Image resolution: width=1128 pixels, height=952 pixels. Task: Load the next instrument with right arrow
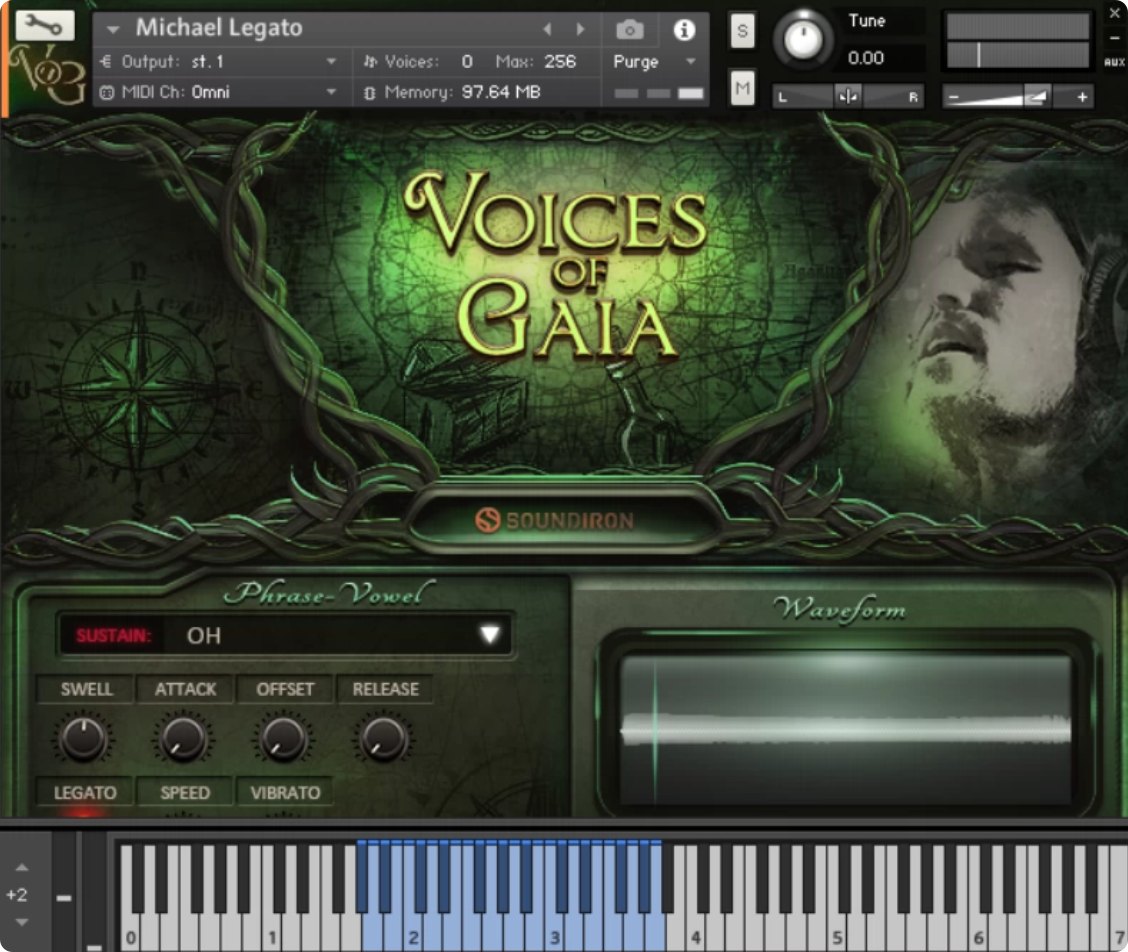coord(580,29)
